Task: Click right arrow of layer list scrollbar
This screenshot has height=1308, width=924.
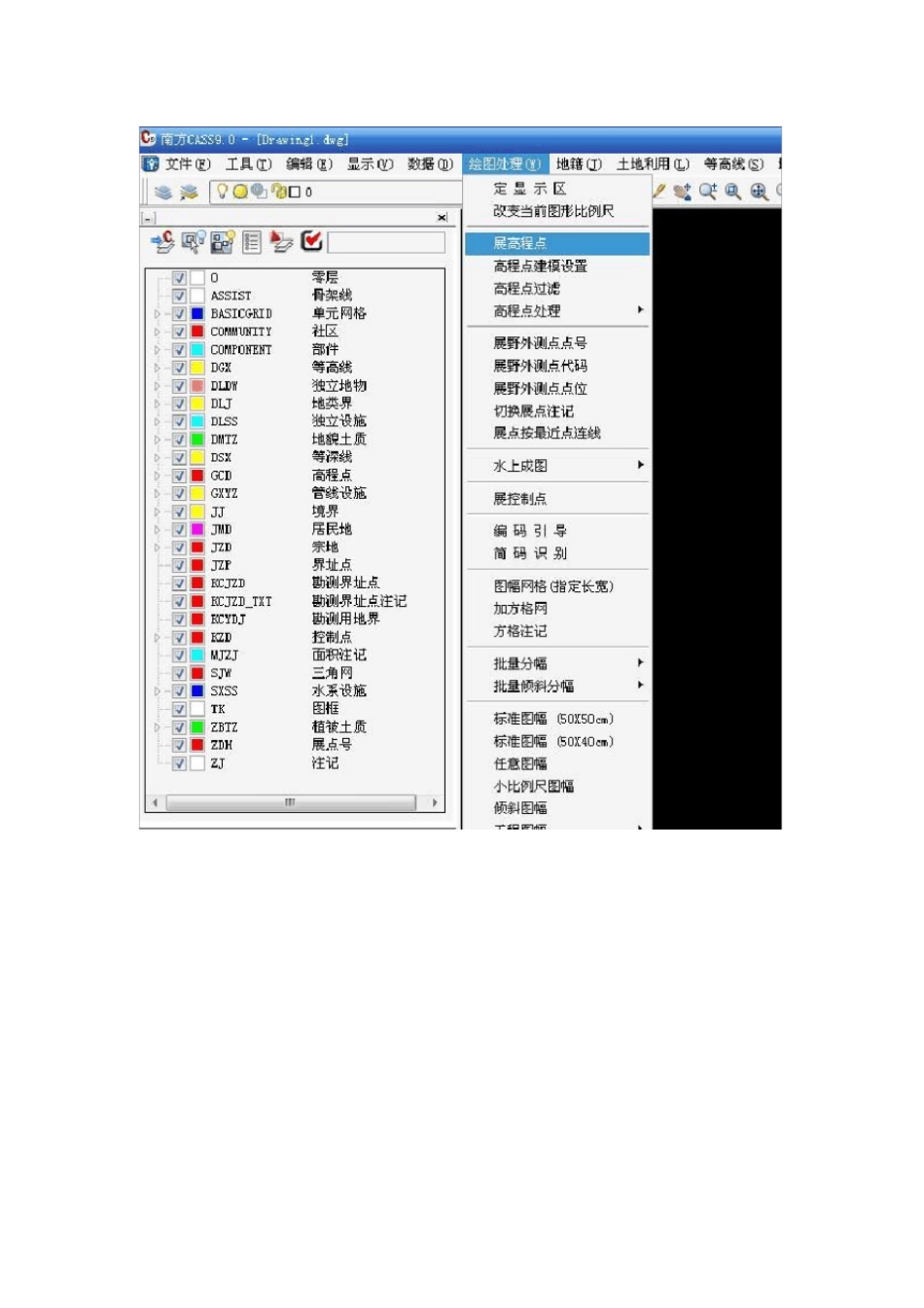Action: point(434,803)
